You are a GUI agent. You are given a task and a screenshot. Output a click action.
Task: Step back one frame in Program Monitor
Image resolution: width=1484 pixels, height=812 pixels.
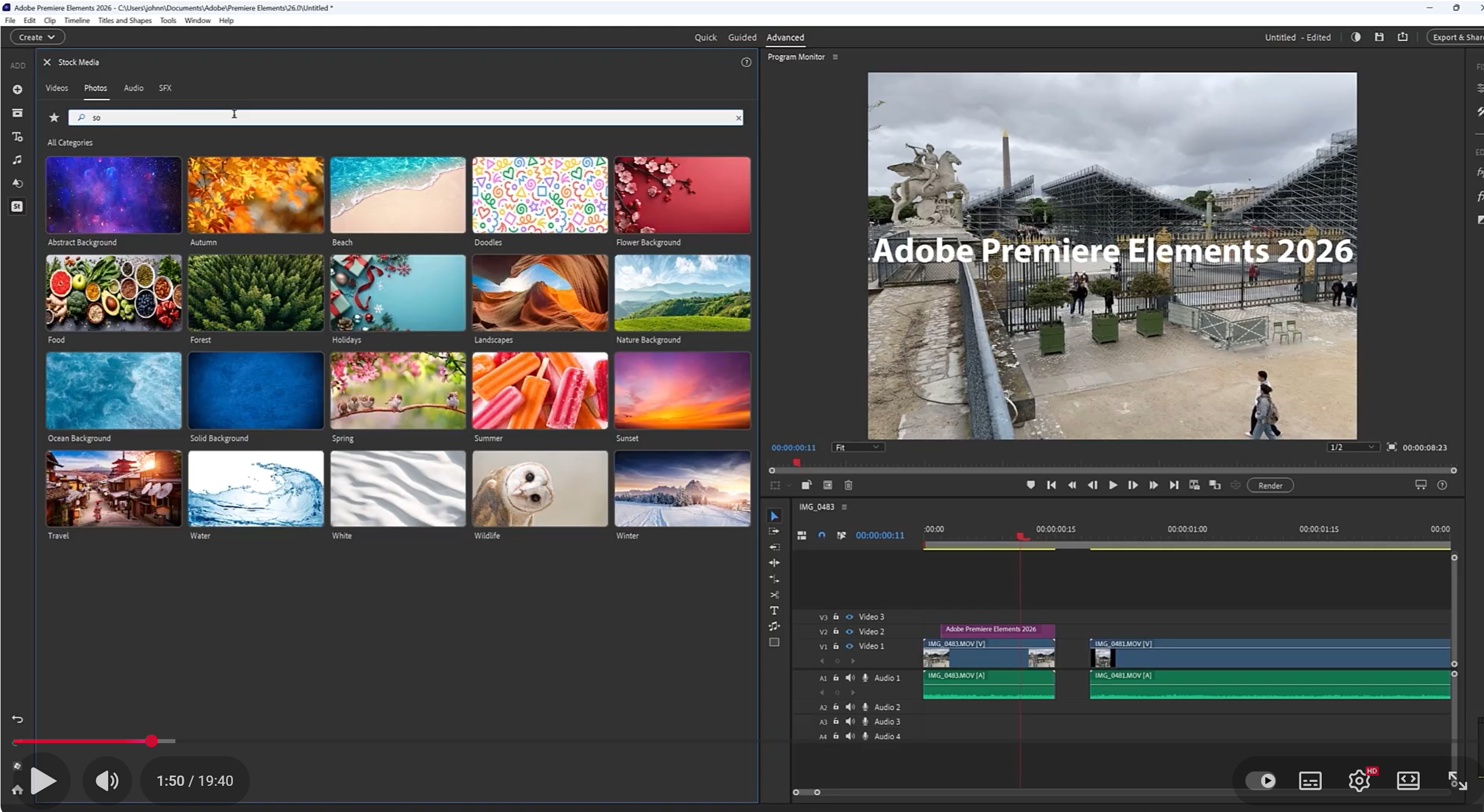[x=1092, y=485]
